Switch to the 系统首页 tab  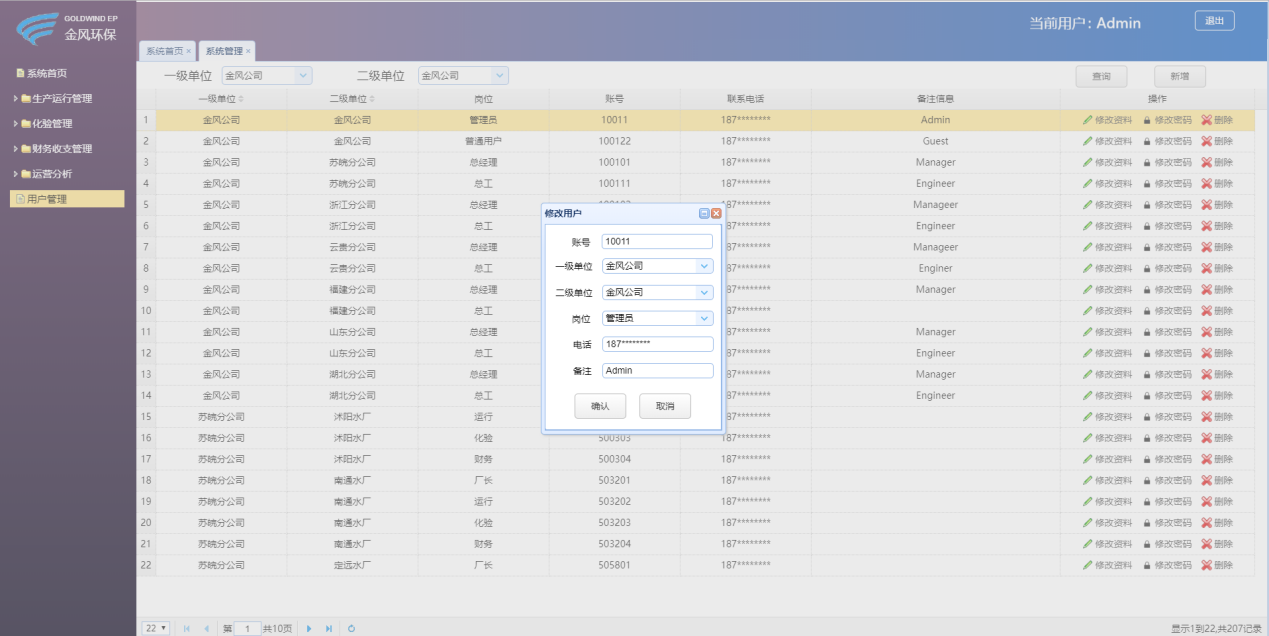tap(165, 51)
